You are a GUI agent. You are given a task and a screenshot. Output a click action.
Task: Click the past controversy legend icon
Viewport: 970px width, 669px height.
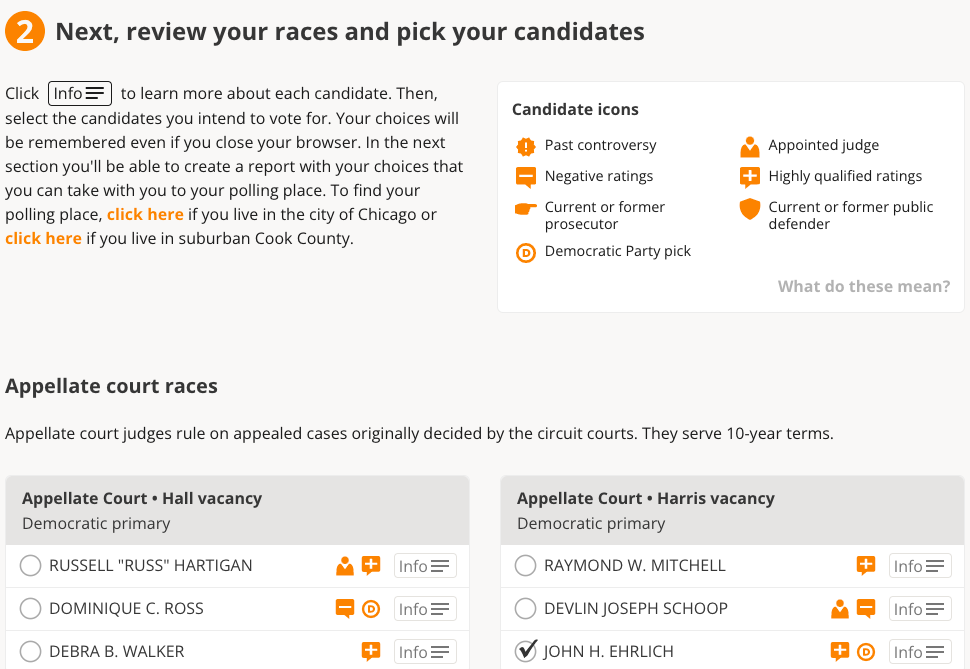point(526,146)
